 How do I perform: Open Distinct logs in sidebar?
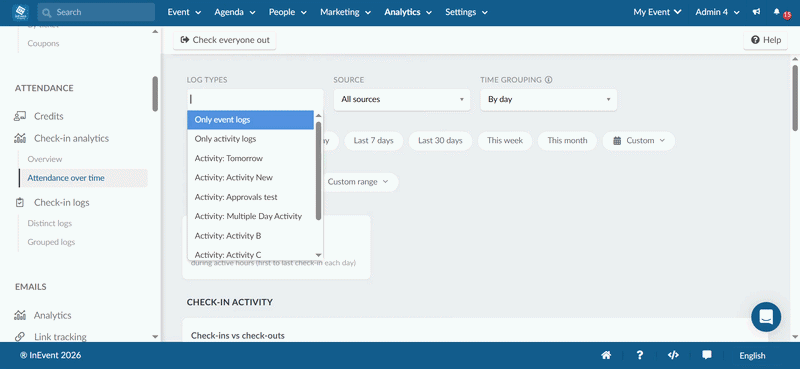tap(49, 224)
